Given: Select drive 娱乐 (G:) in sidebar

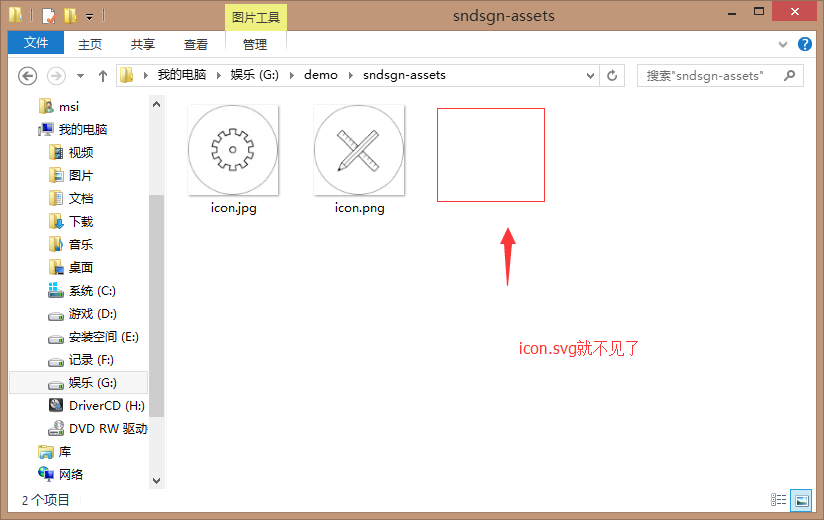Looking at the screenshot, I should pyautogui.click(x=92, y=383).
